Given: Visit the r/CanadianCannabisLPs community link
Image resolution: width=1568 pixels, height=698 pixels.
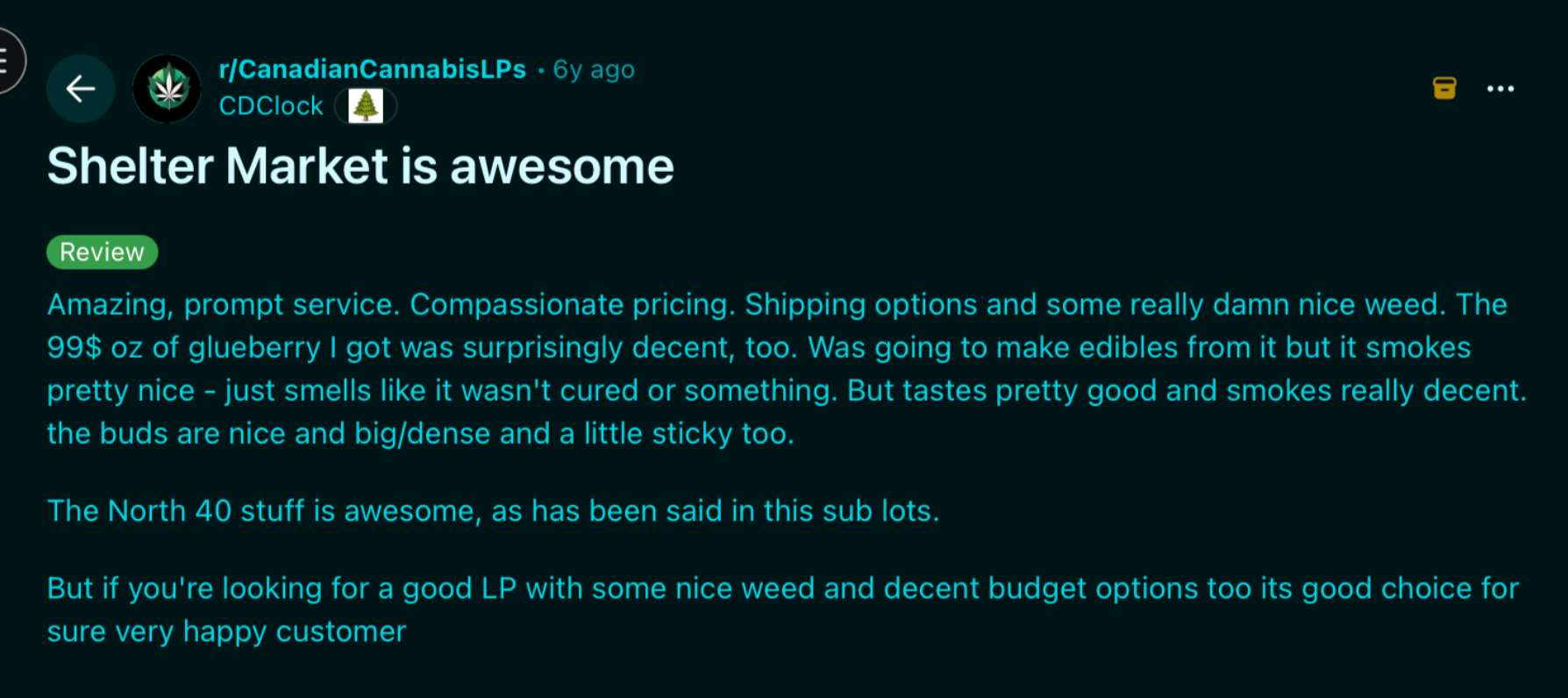Looking at the screenshot, I should click(x=373, y=69).
